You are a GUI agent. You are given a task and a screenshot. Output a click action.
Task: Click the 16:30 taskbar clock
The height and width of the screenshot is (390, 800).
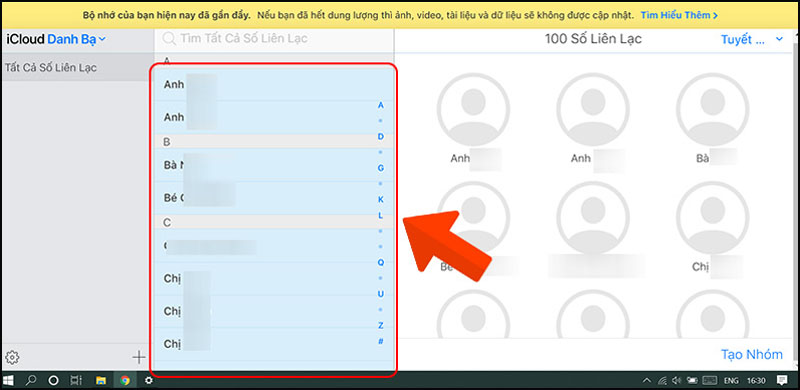pos(755,380)
